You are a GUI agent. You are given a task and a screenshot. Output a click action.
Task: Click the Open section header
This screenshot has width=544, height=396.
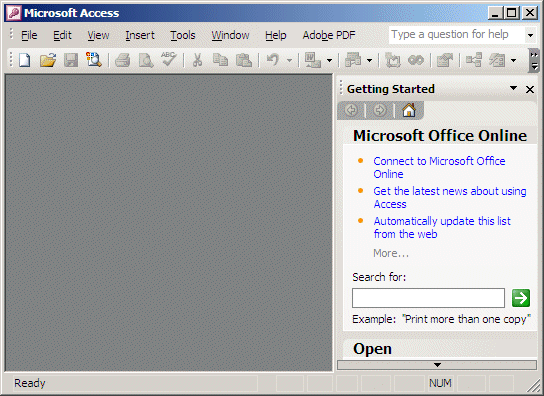[x=372, y=349]
